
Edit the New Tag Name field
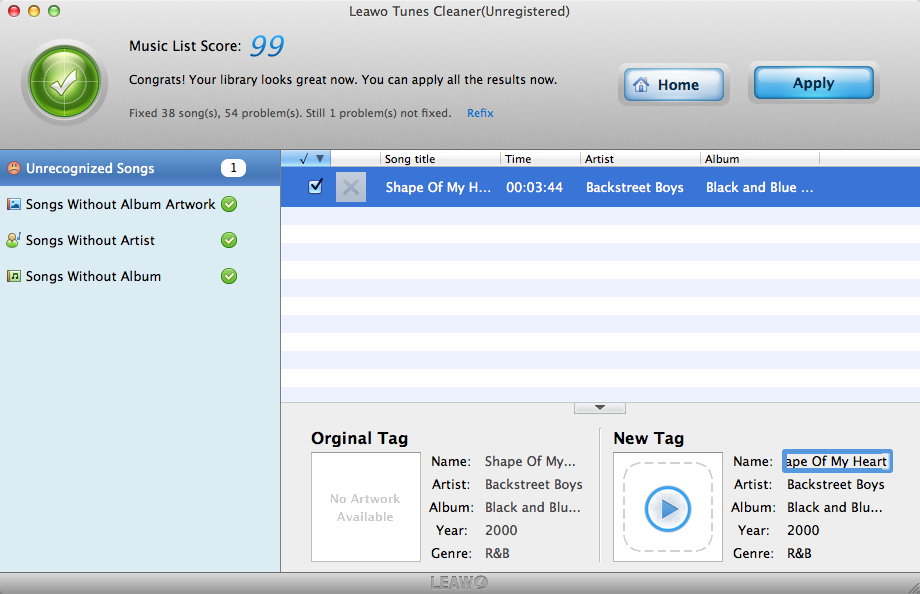[x=837, y=461]
